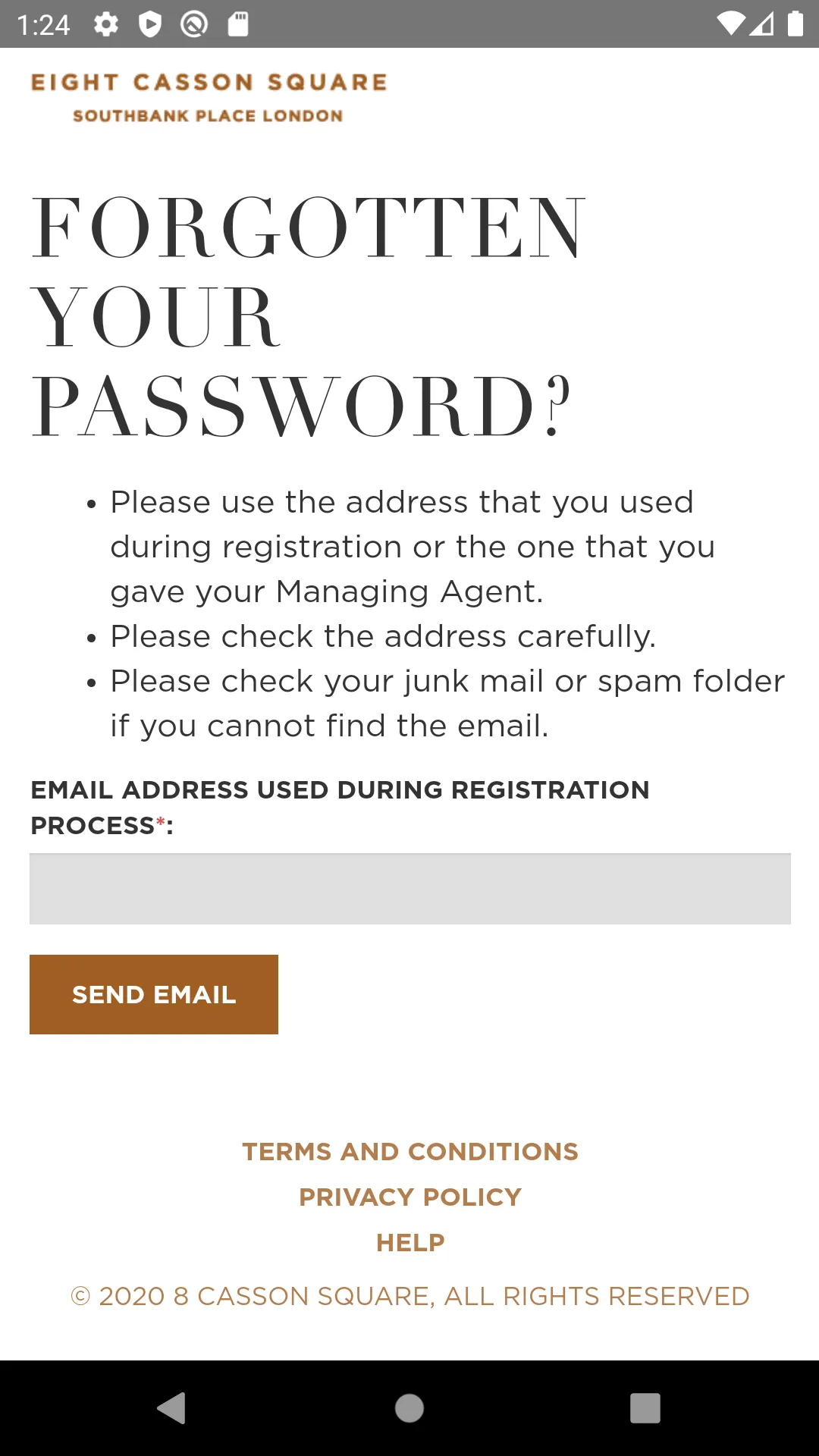
Task: Tap the battery status icon
Action: pyautogui.click(x=795, y=24)
